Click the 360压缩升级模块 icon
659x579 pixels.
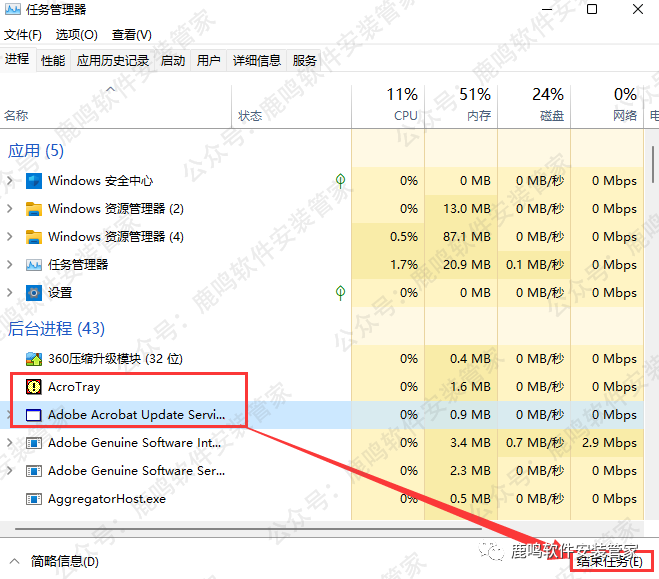pos(34,359)
